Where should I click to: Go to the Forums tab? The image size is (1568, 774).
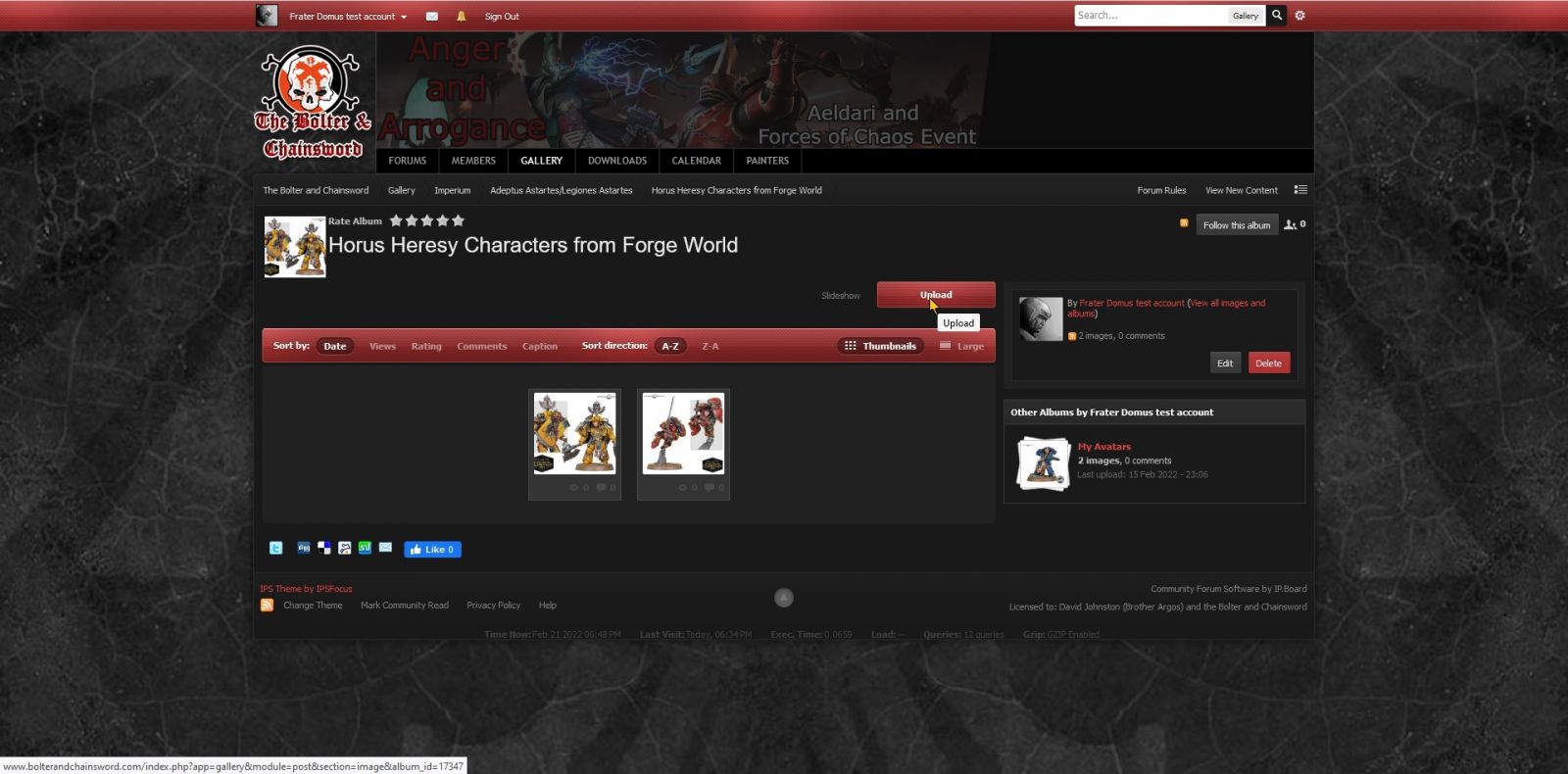(408, 161)
